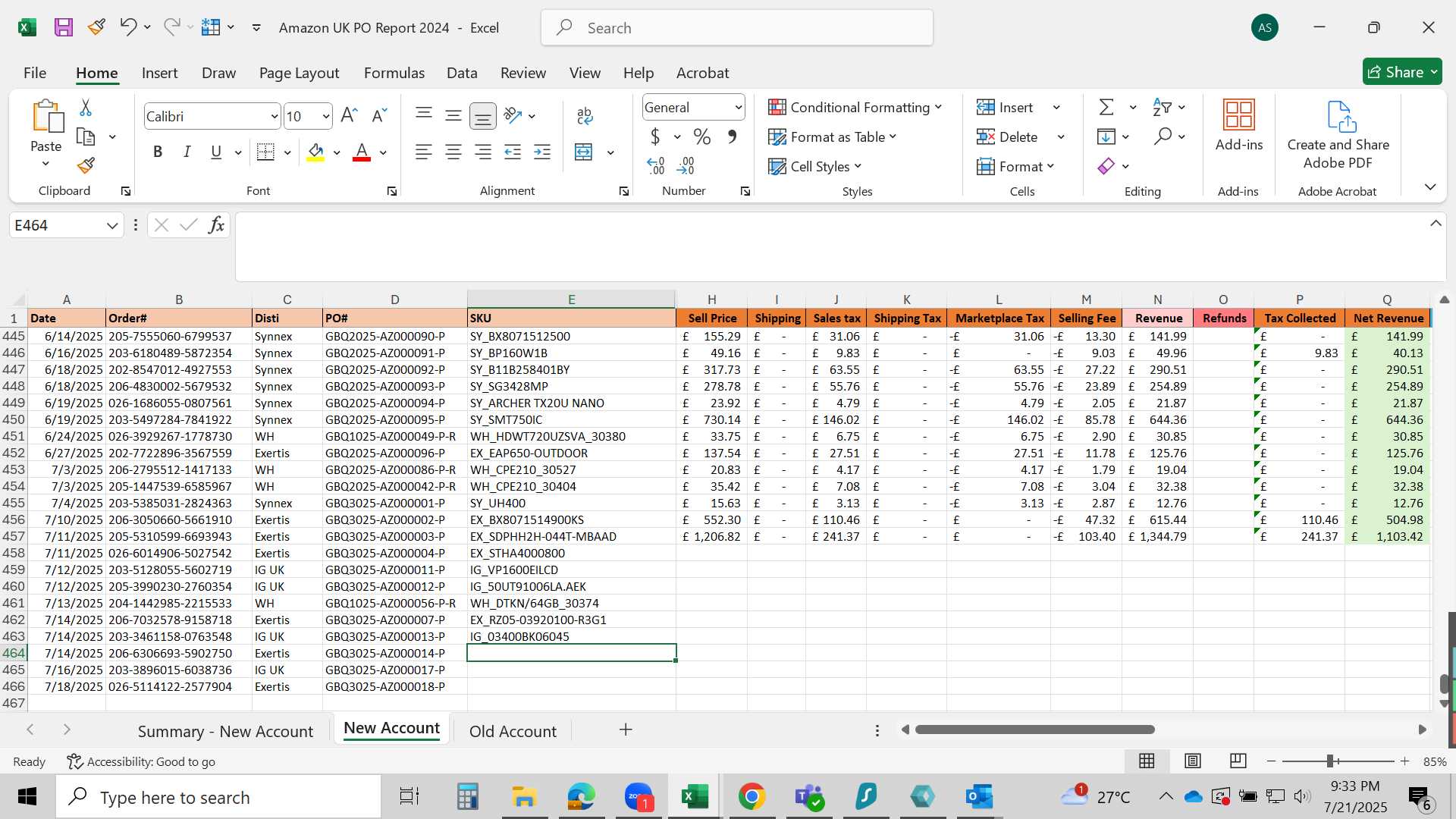Viewport: 1456px width, 819px height.
Task: Switch to the Data ribbon tab
Action: (462, 73)
